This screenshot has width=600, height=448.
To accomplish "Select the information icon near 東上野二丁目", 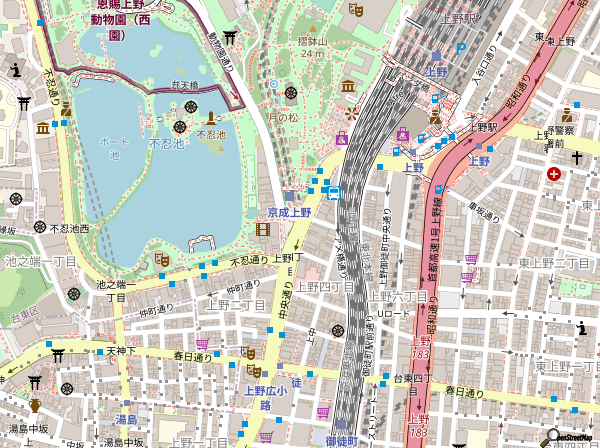I will pos(582,327).
